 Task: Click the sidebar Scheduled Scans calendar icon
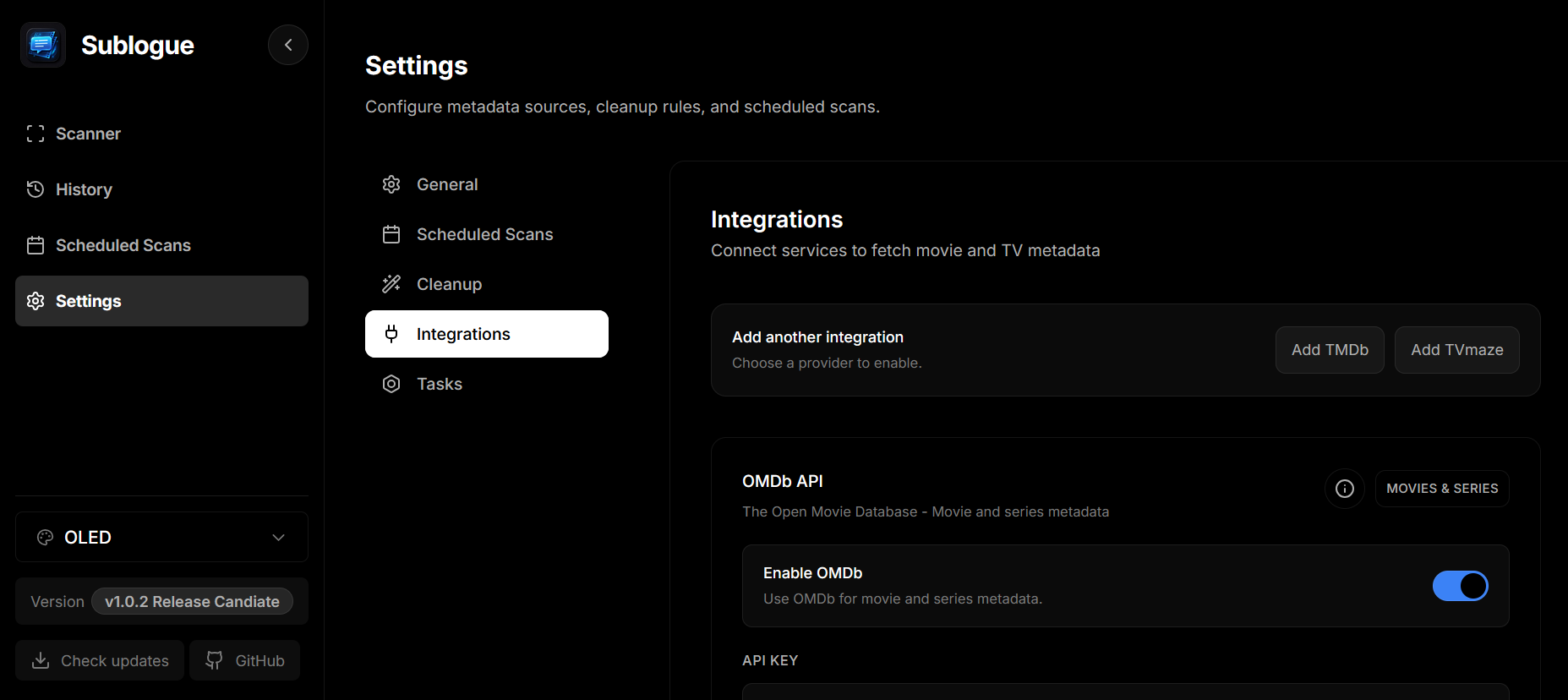coord(36,245)
